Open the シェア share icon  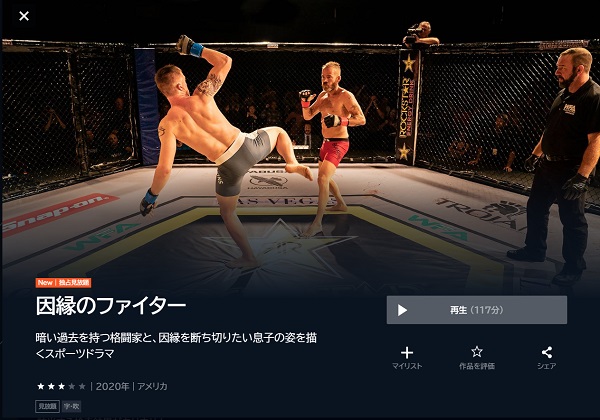(547, 352)
